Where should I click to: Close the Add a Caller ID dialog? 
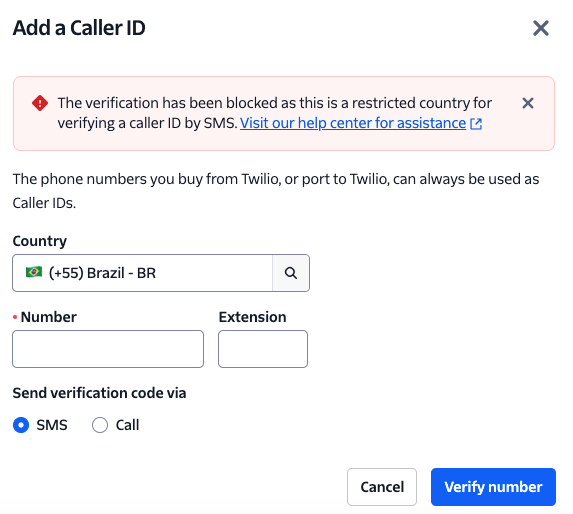(540, 28)
